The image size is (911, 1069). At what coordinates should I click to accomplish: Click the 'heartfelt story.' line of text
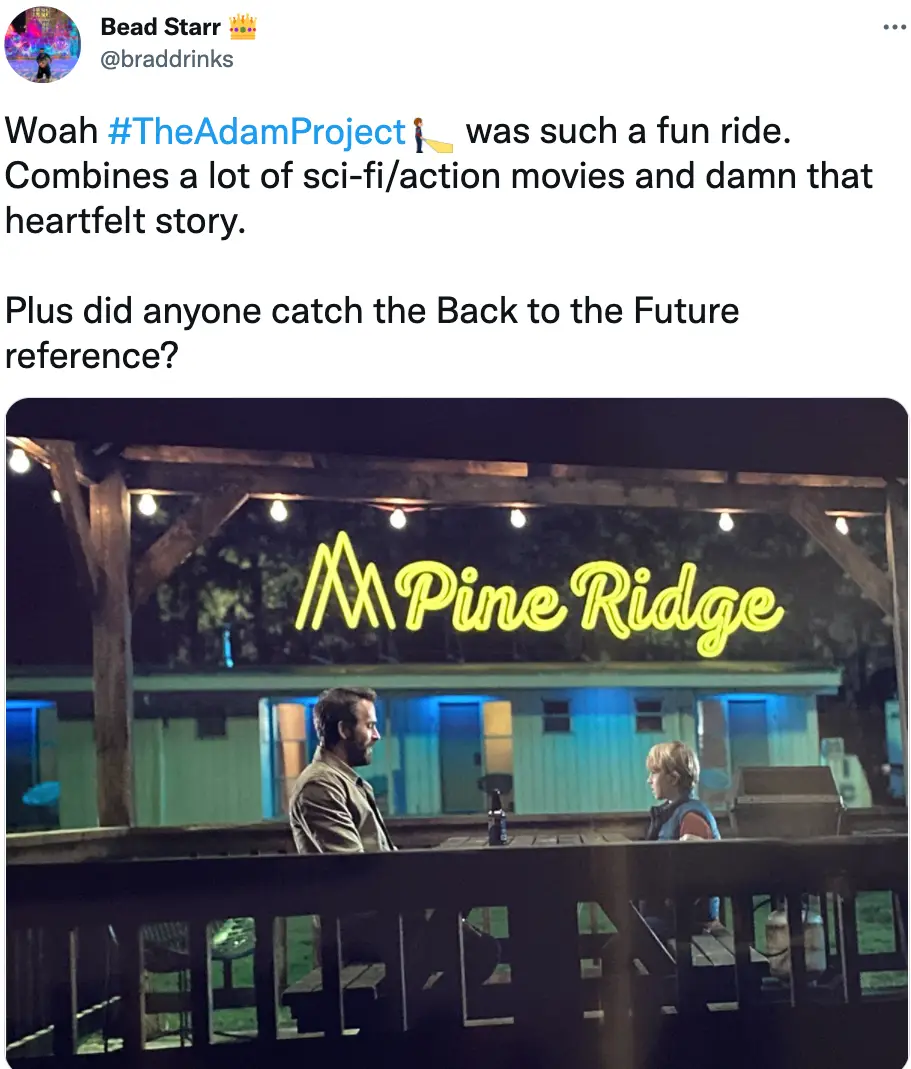(x=125, y=220)
